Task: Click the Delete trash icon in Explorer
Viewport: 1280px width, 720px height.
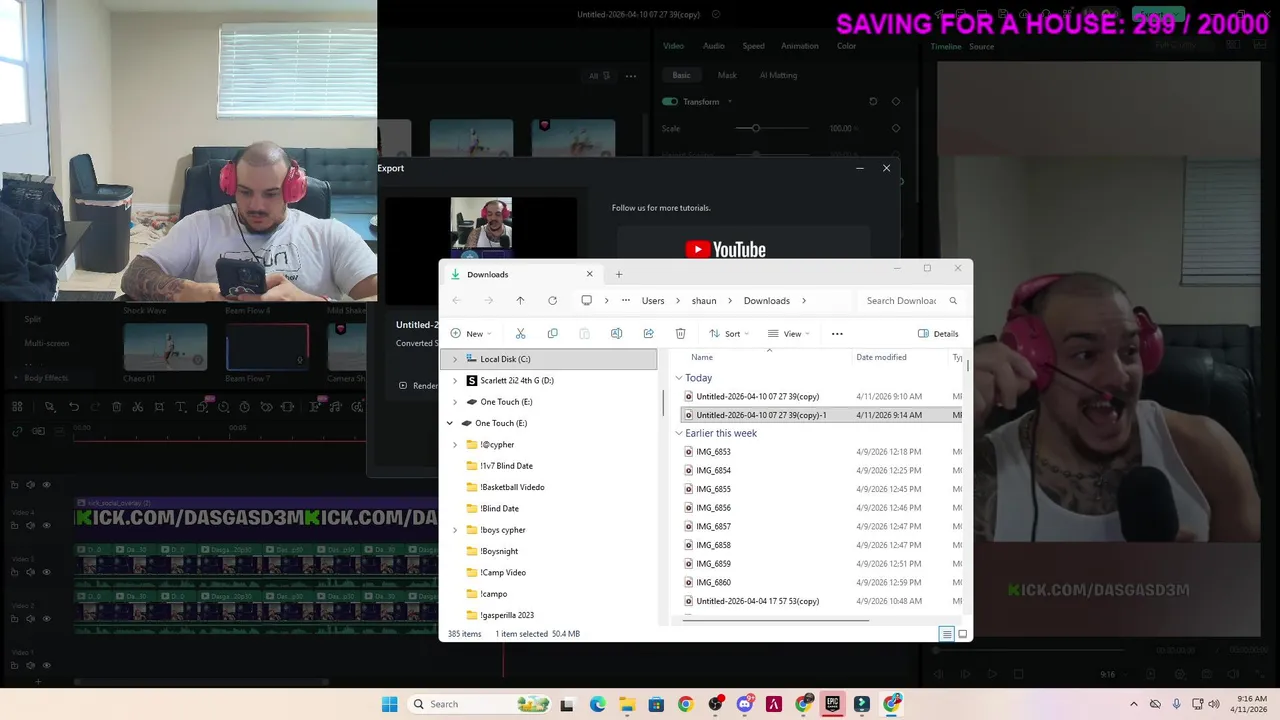Action: [680, 334]
